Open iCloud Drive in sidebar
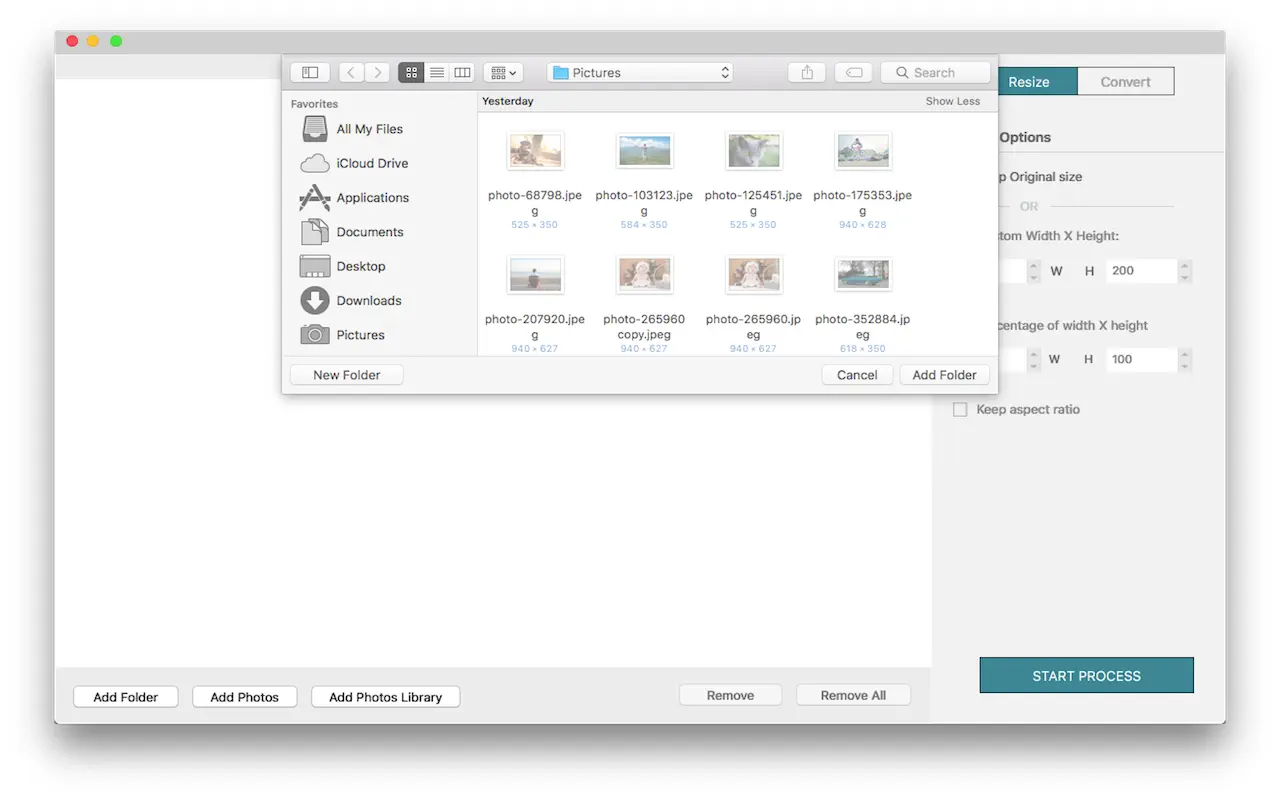The height and width of the screenshot is (800, 1280). 371,163
